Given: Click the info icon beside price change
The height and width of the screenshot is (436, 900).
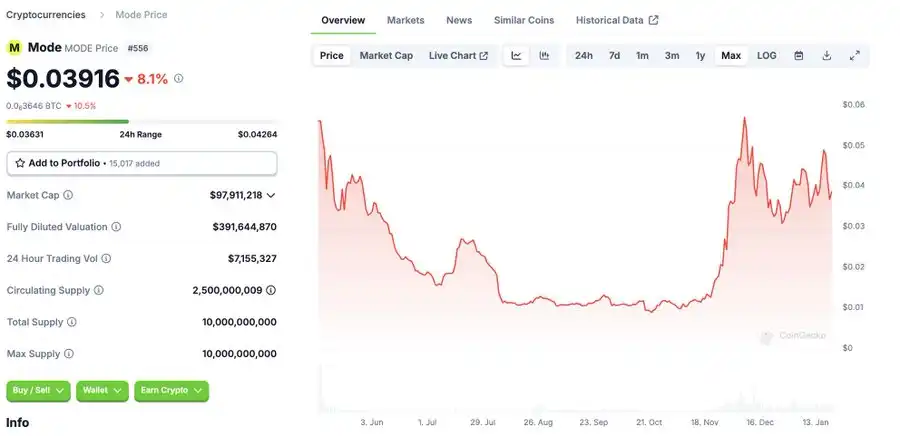Looking at the screenshot, I should point(179,78).
